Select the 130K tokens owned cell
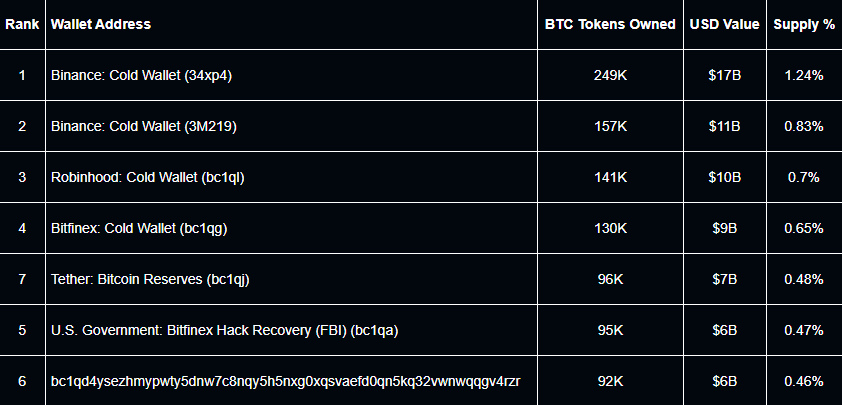The image size is (842, 405). [x=610, y=228]
